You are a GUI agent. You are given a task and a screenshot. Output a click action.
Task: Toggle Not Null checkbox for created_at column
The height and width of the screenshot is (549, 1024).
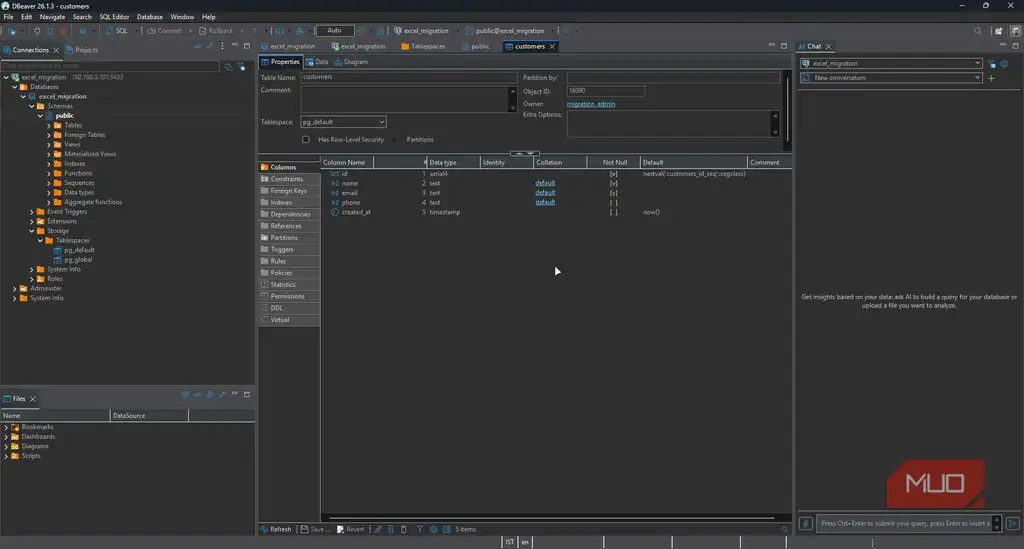tap(613, 212)
